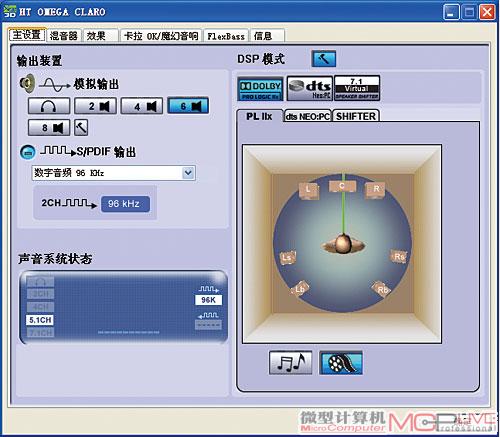500x437 pixels.
Task: Enable movie mode film reel icon
Action: coord(341,363)
